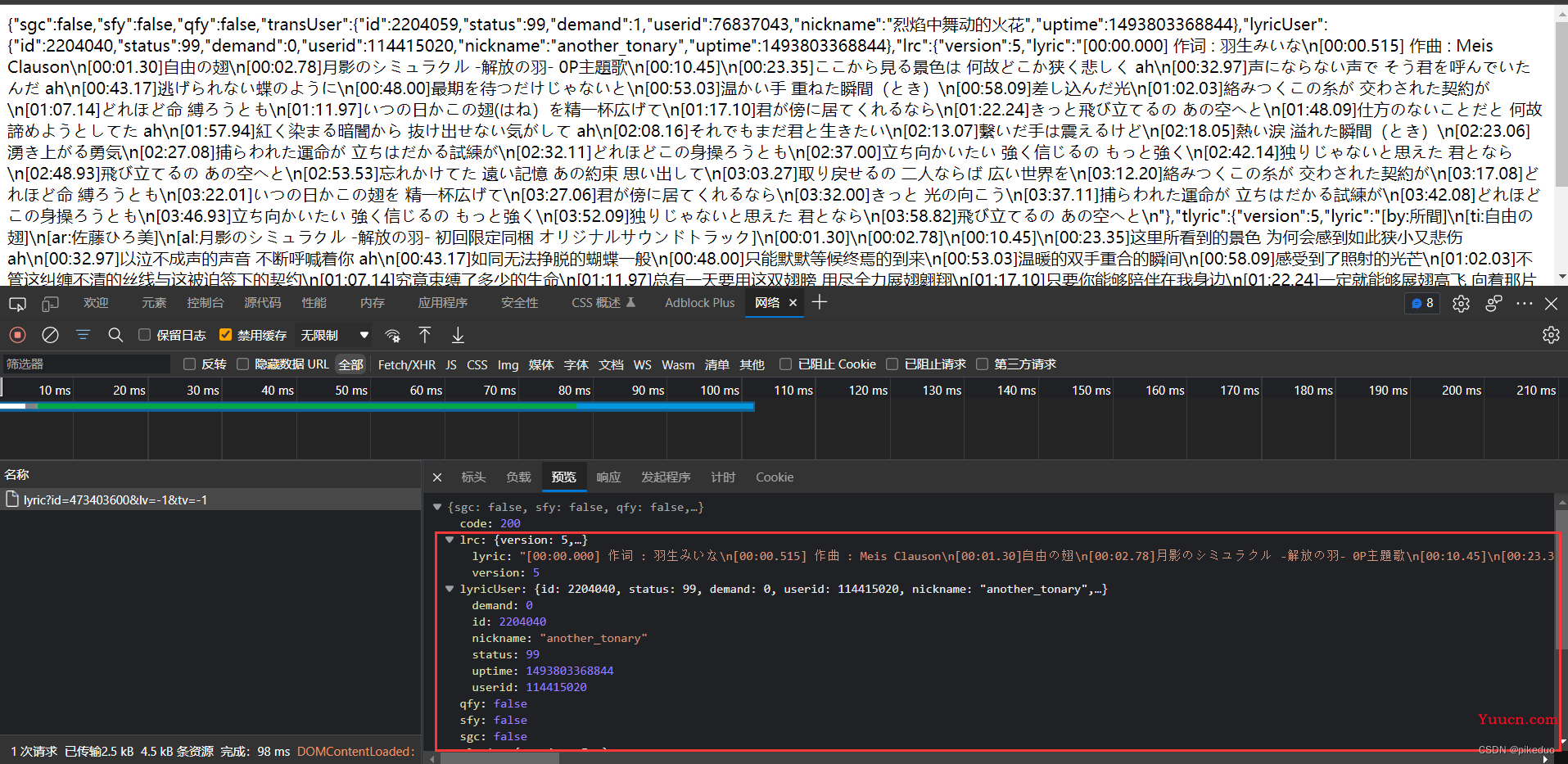
Task: Close the request details pane
Action: tap(437, 477)
